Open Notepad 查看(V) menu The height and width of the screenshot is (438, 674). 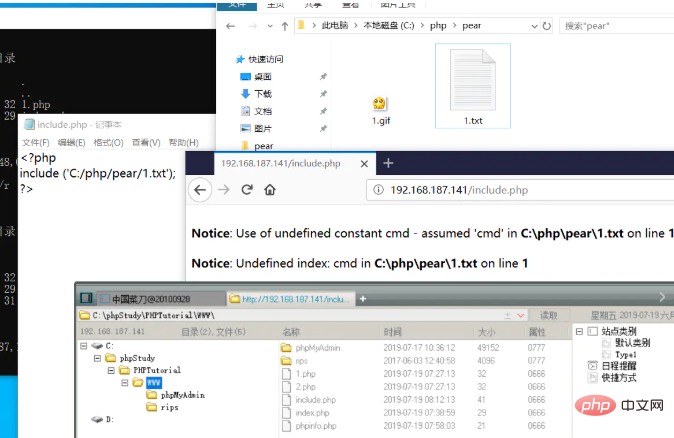[146, 143]
